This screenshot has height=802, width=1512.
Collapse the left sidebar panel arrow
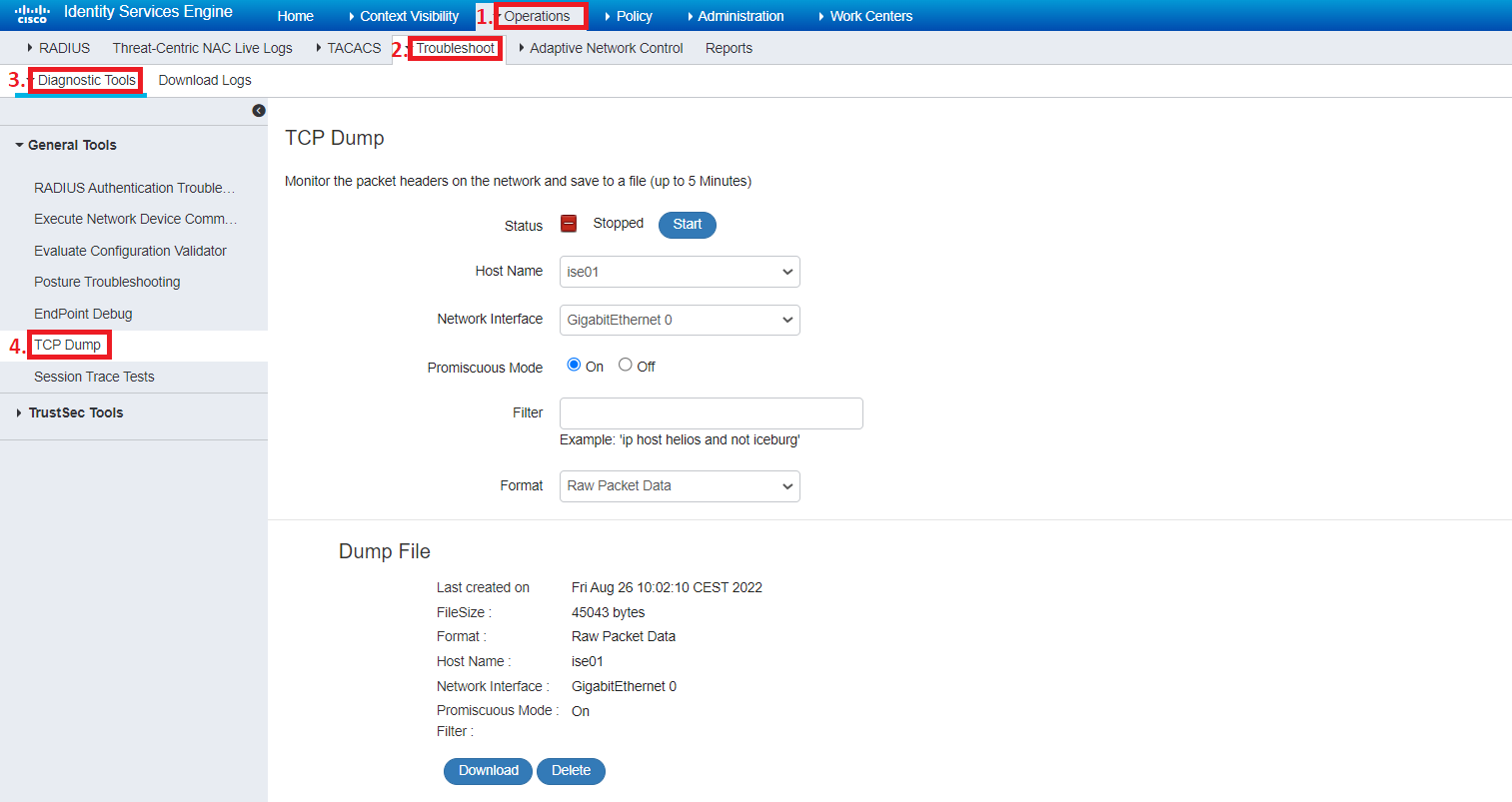(x=259, y=111)
